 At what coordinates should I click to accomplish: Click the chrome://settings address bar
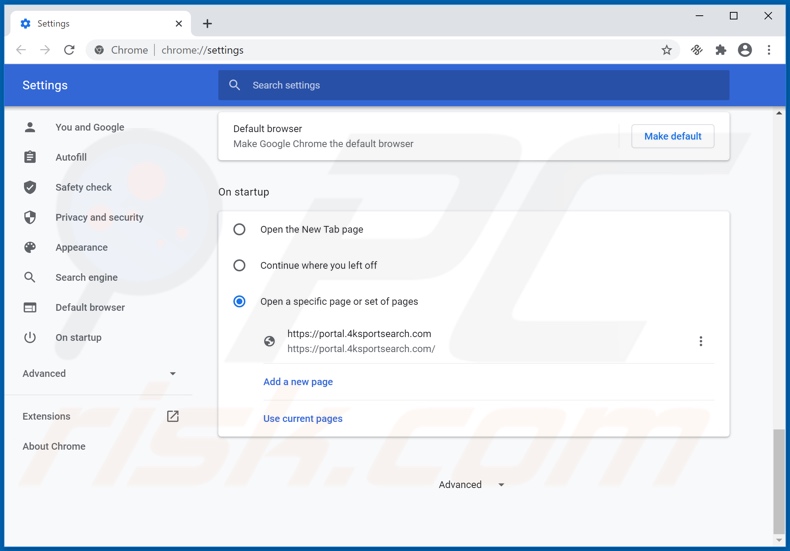[x=383, y=50]
